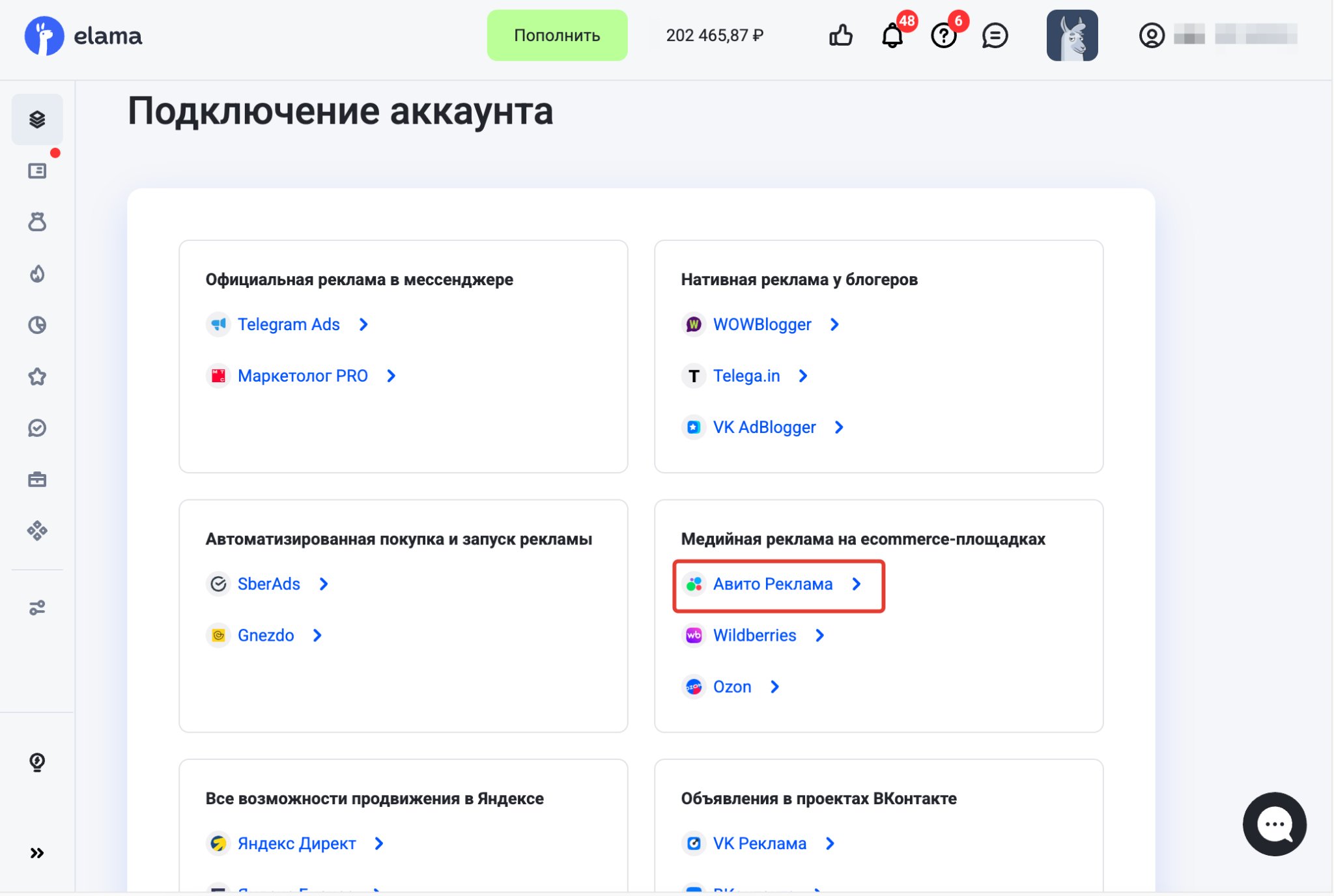
Task: Click the Telegram Ads megaphone icon
Action: pyautogui.click(x=218, y=324)
